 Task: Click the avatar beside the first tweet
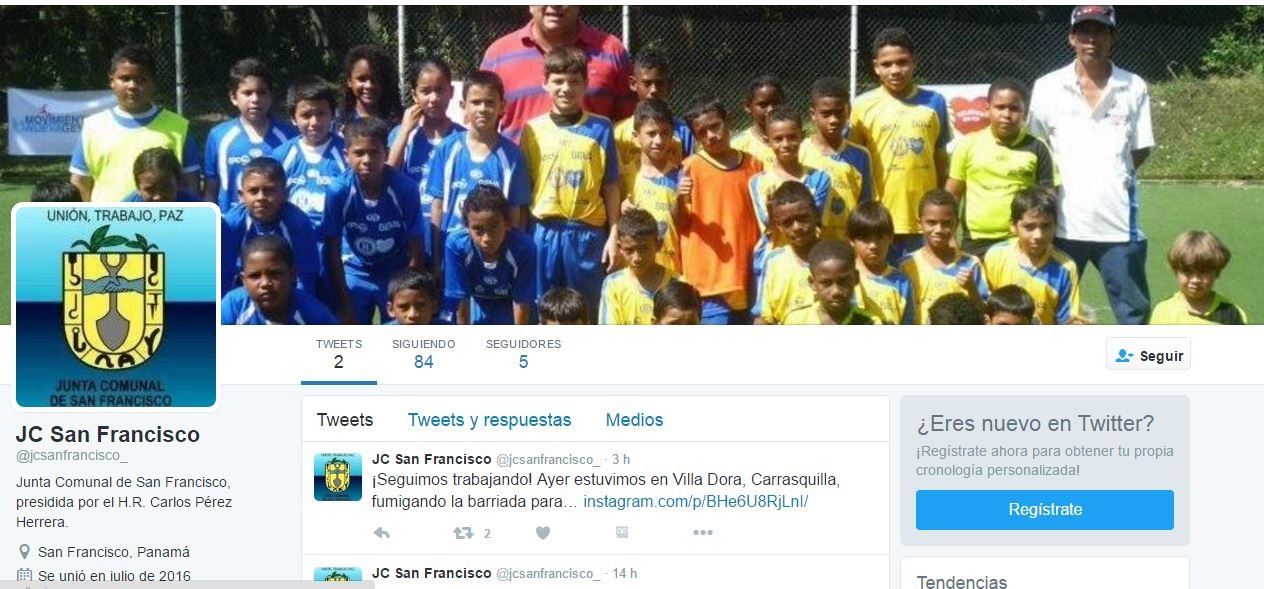(x=338, y=476)
